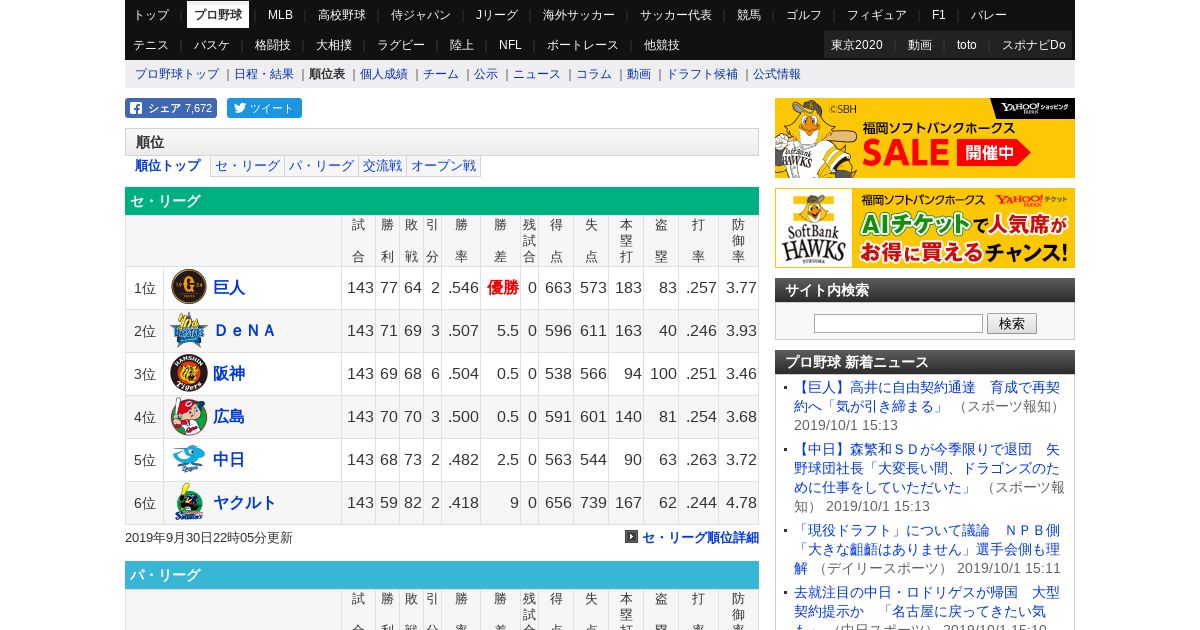Open 公式情報 sub-navigation link
The height and width of the screenshot is (630, 1200).
tap(777, 74)
